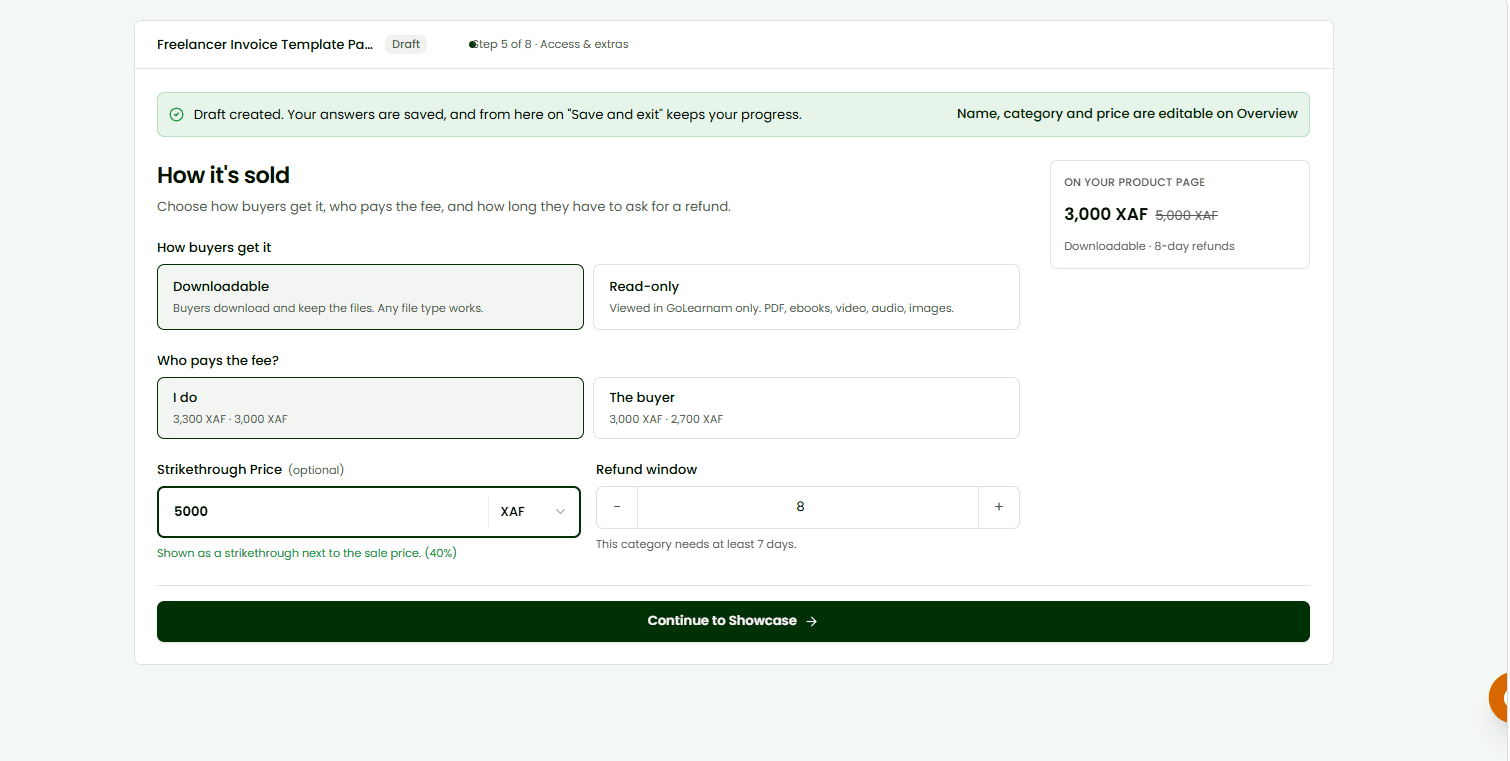Click "This category needs at least 7 days." note
Screen dimensions: 1510x761
tap(696, 545)
